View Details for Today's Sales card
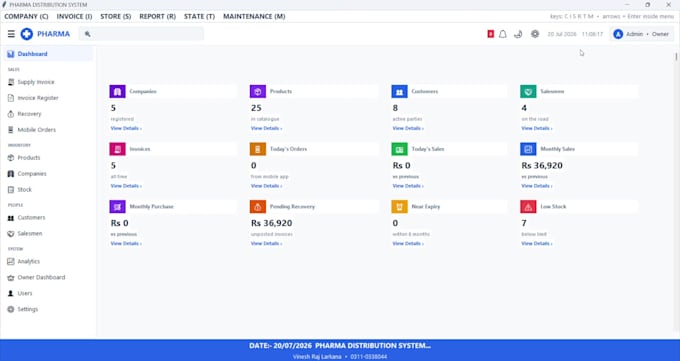This screenshot has height=361, width=680. (x=408, y=186)
